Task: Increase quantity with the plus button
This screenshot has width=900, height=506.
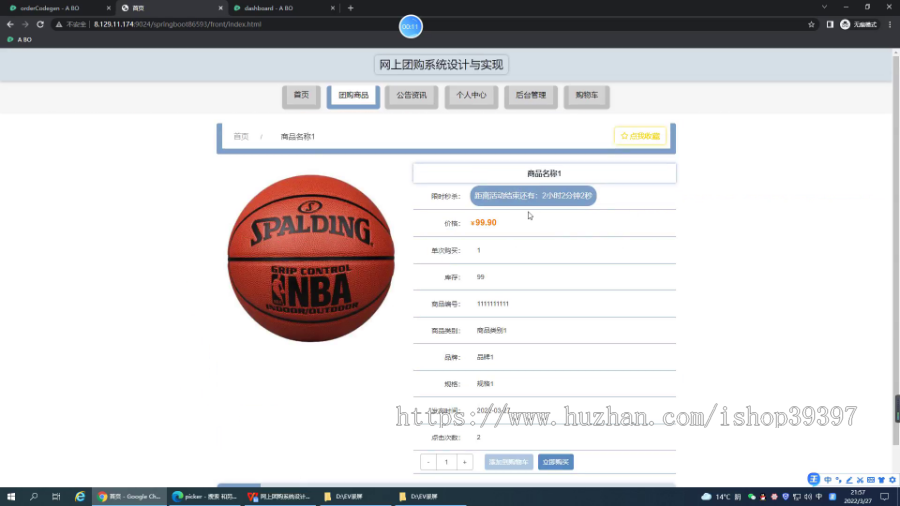Action: pyautogui.click(x=464, y=462)
